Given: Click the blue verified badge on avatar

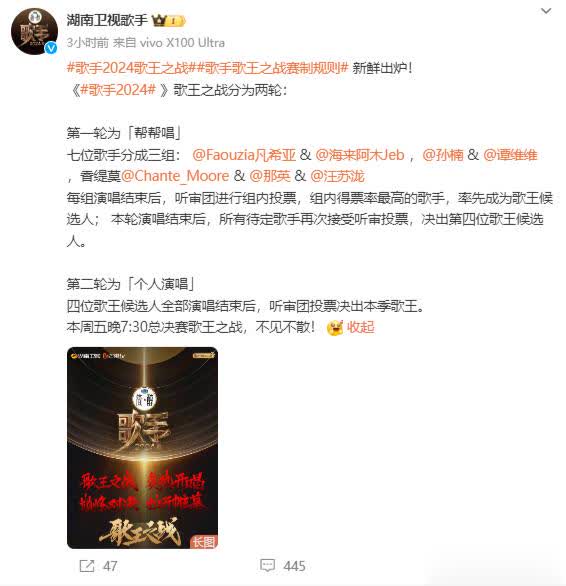Looking at the screenshot, I should [51, 48].
